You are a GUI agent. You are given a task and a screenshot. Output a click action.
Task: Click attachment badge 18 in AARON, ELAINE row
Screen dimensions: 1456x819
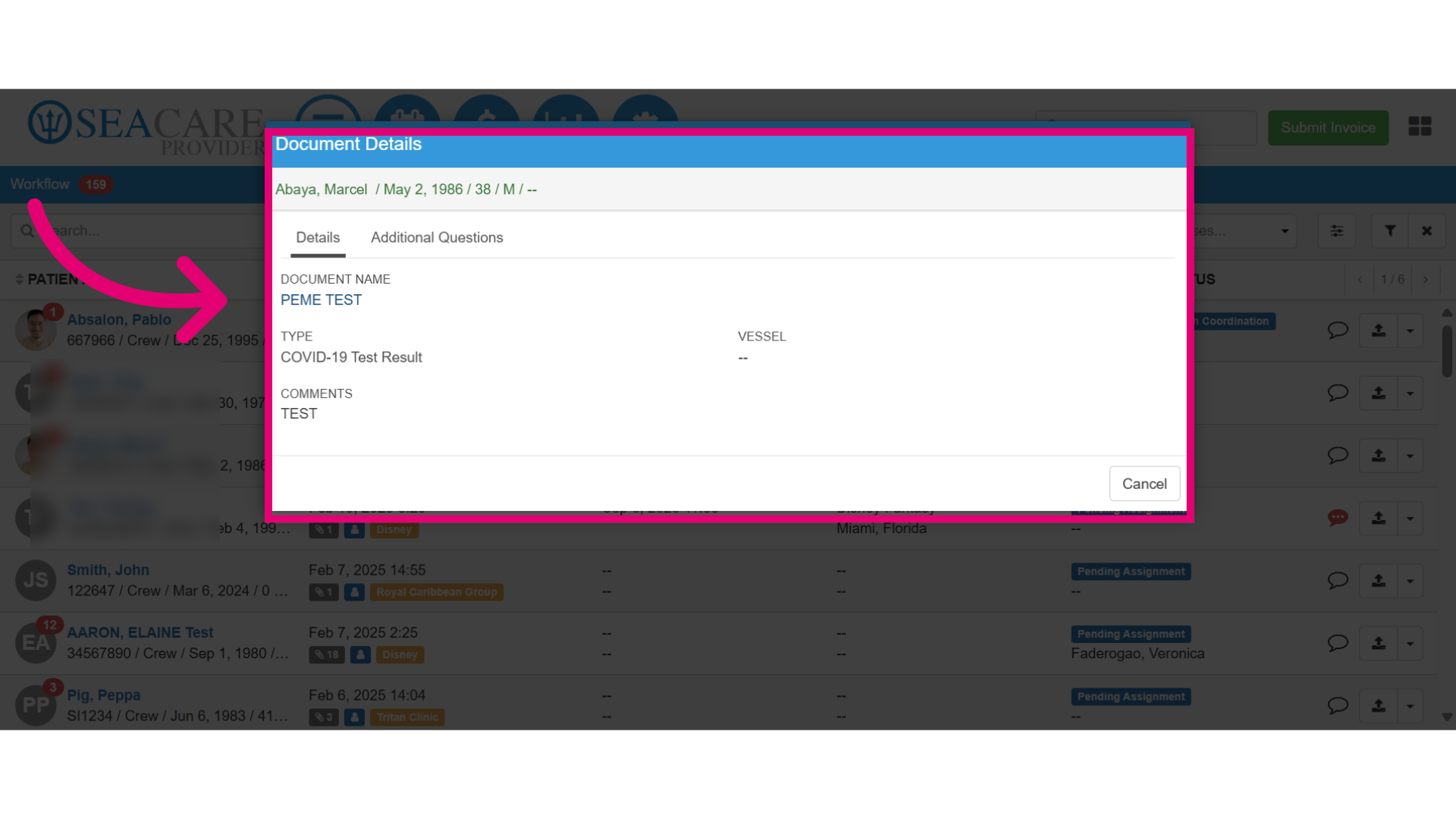point(327,654)
